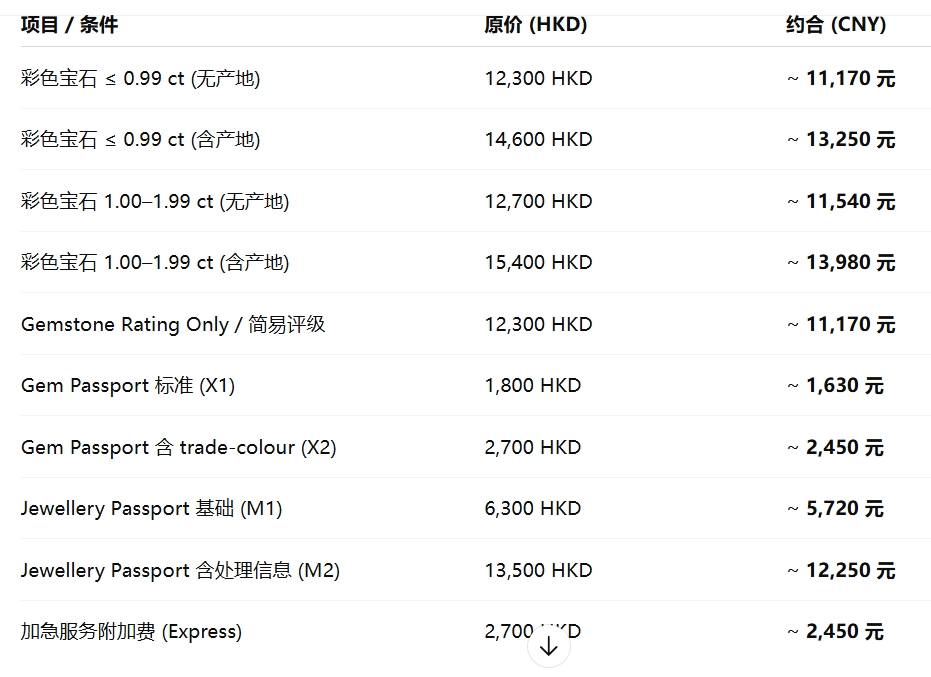Select the ~ 12,250 元 converted price
This screenshot has height=677, width=931.
tap(840, 570)
